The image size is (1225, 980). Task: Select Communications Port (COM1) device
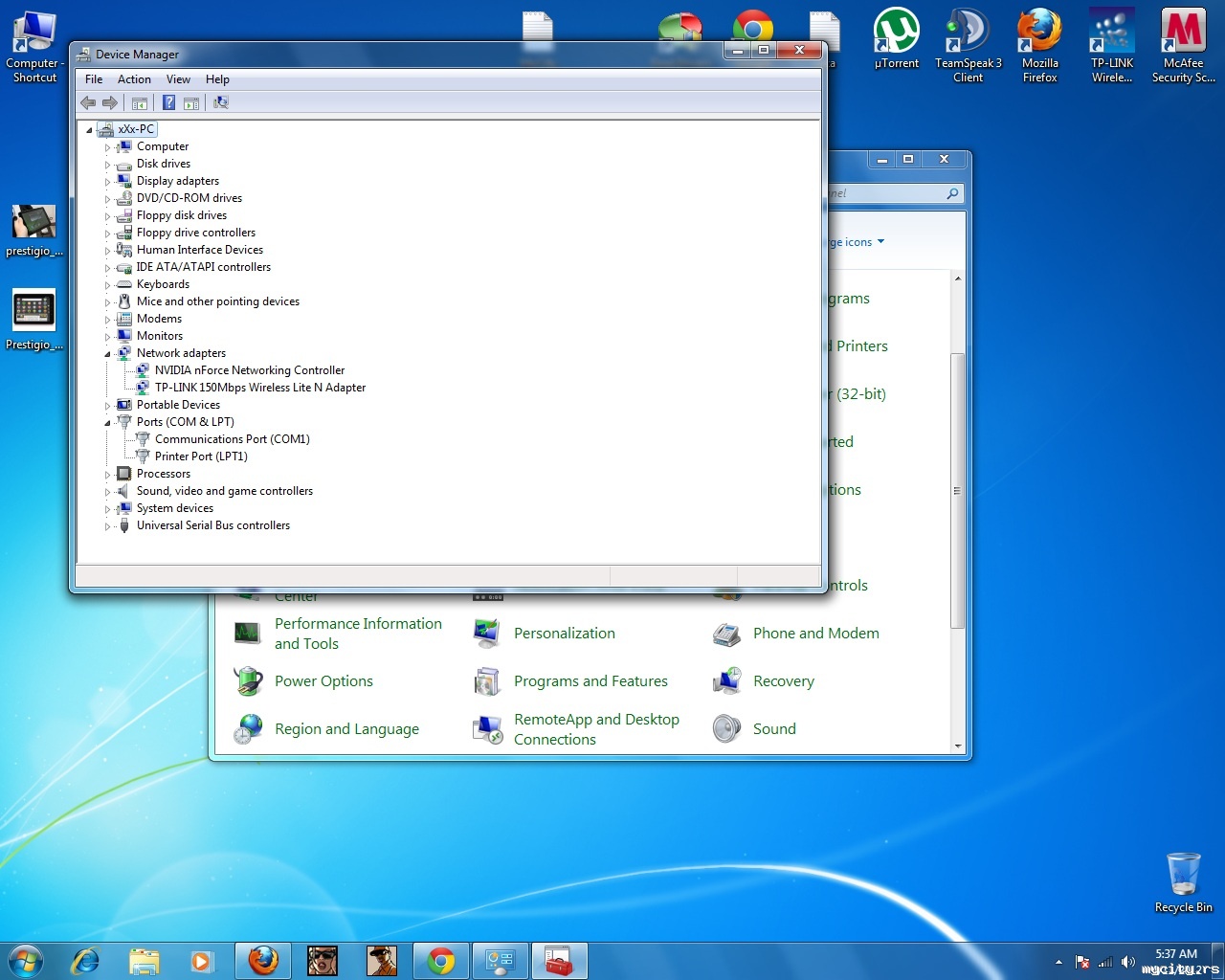click(x=232, y=439)
